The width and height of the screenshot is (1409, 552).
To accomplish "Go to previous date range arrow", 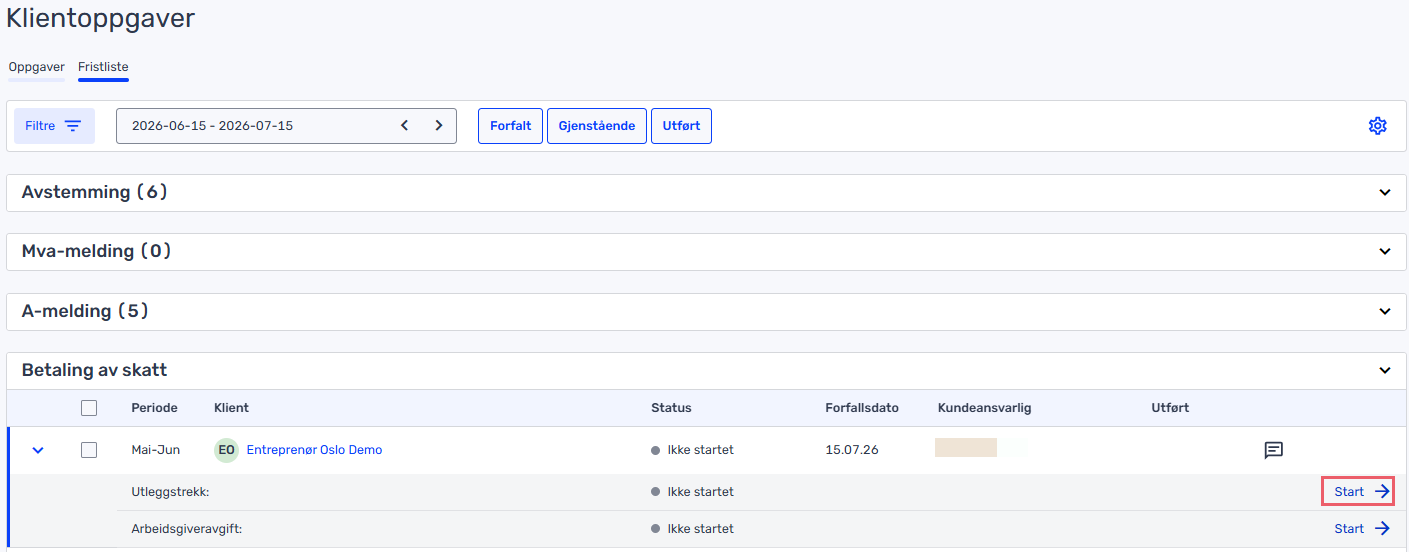I will click(405, 126).
